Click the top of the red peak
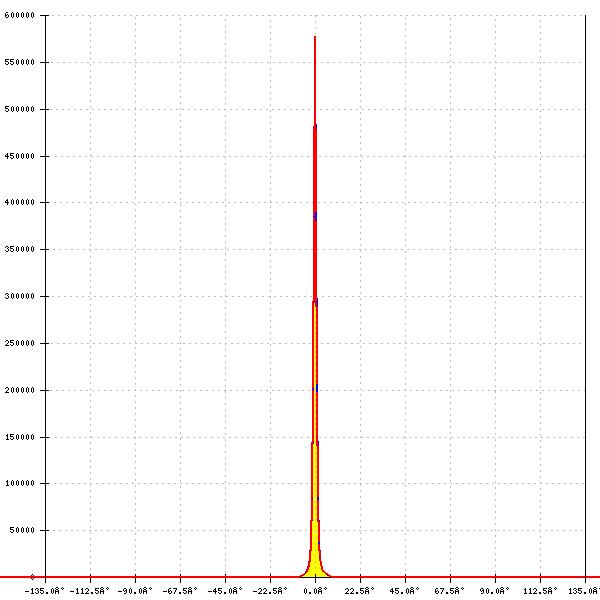The image size is (600, 600). [315, 38]
